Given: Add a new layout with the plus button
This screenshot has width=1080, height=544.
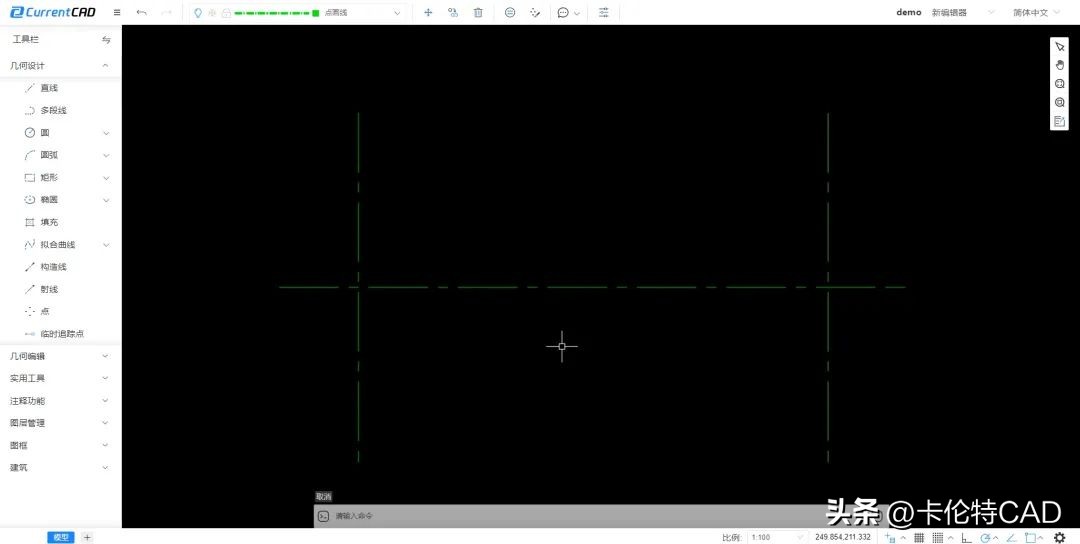Looking at the screenshot, I should point(87,537).
